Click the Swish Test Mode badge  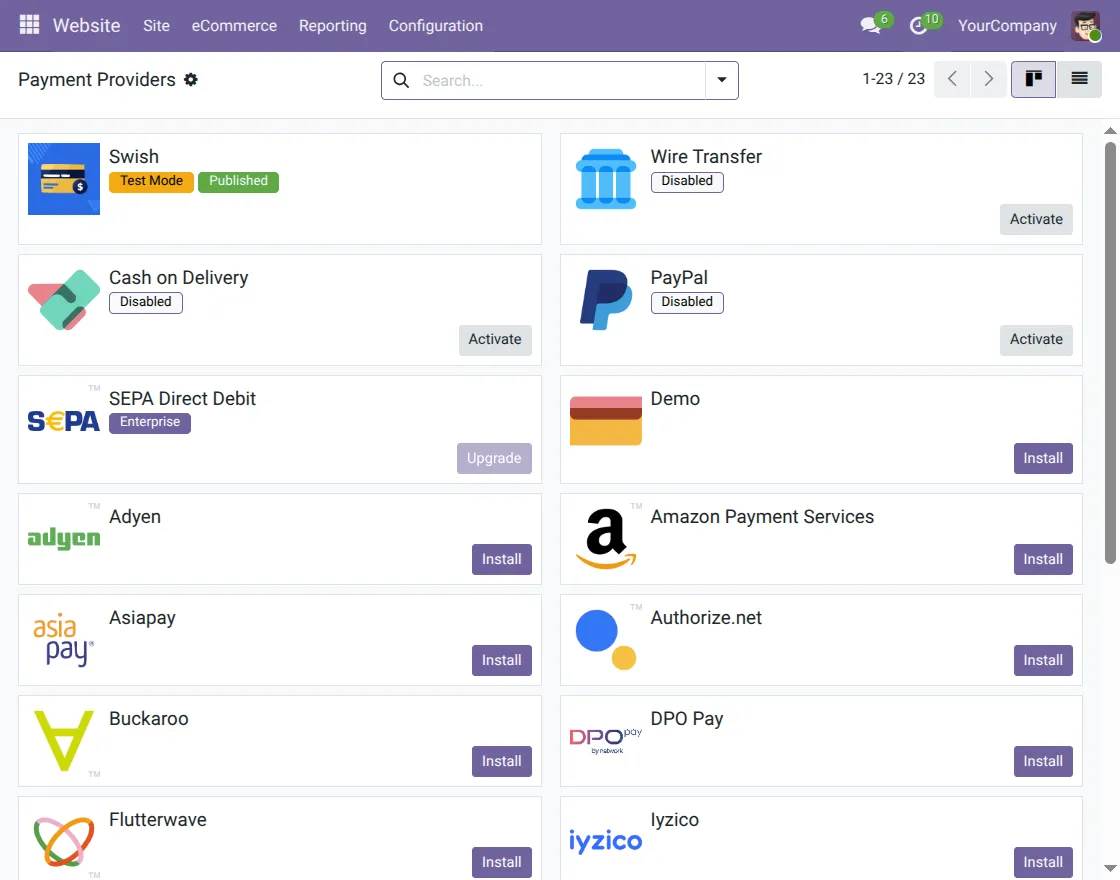pos(151,181)
